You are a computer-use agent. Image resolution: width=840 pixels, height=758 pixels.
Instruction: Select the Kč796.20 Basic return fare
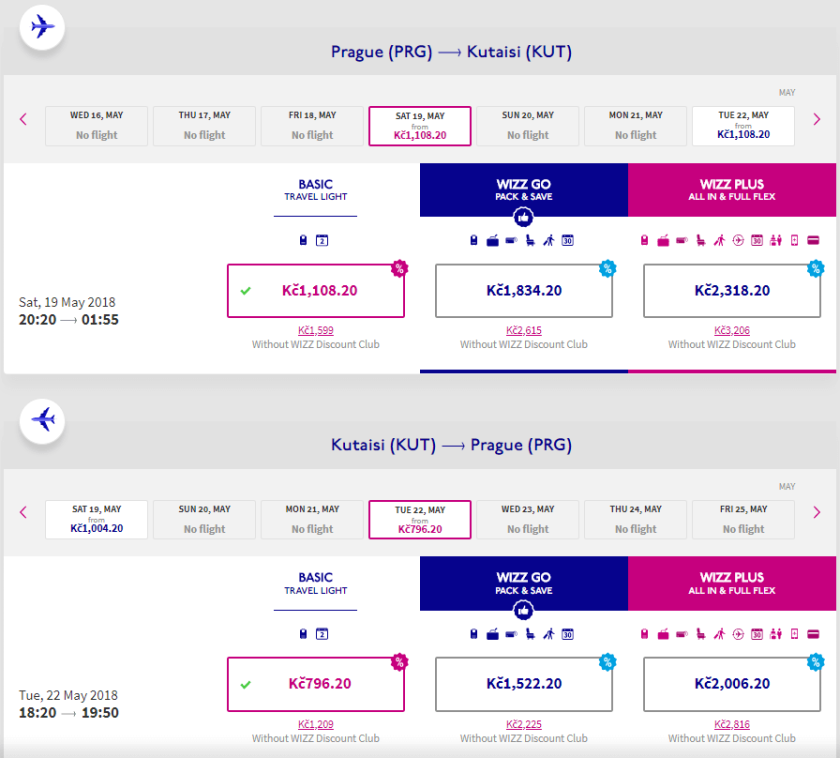click(315, 684)
